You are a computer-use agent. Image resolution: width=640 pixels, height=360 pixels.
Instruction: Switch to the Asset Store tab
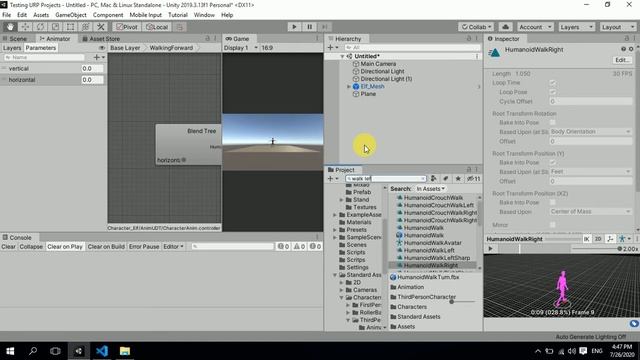pyautogui.click(x=101, y=39)
